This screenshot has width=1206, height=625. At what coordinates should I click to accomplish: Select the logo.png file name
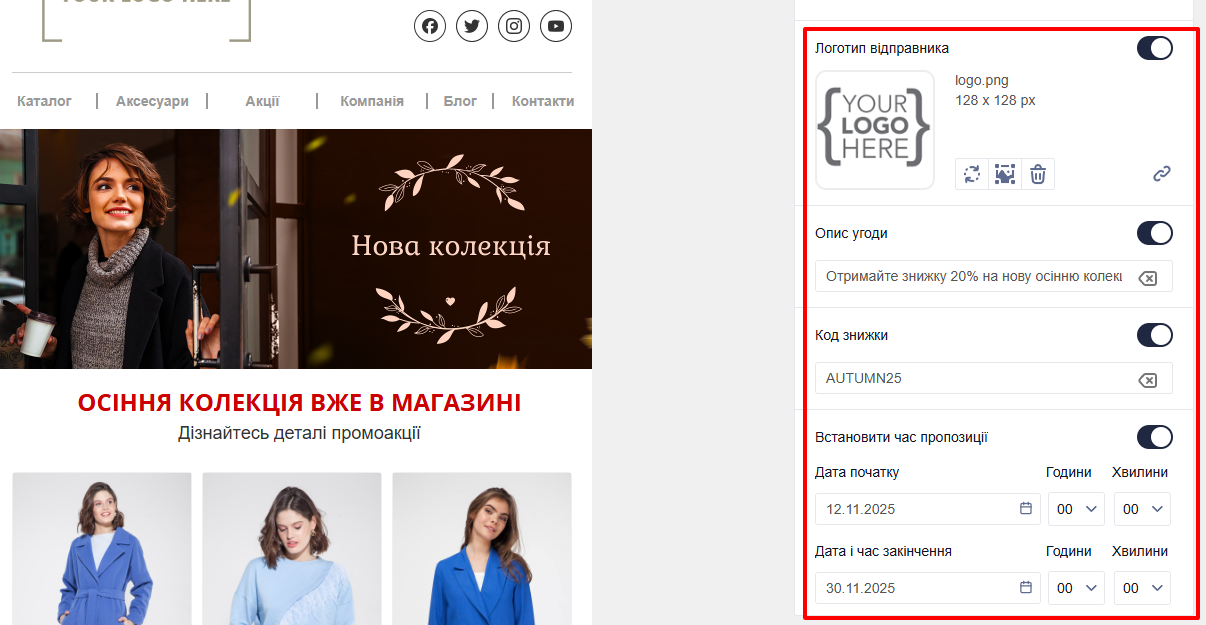(982, 81)
